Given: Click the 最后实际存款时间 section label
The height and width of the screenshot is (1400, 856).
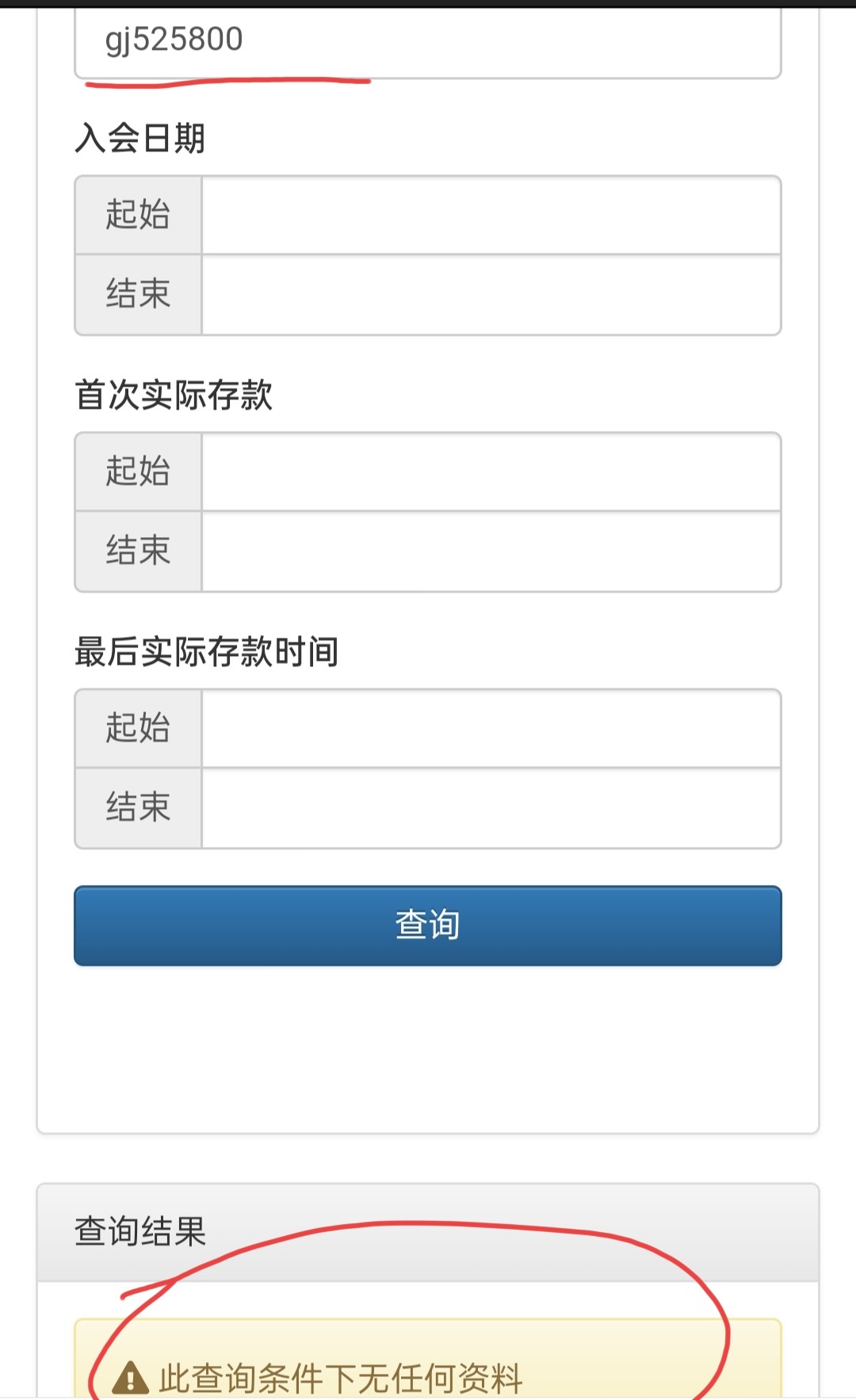Looking at the screenshot, I should coord(207,652).
